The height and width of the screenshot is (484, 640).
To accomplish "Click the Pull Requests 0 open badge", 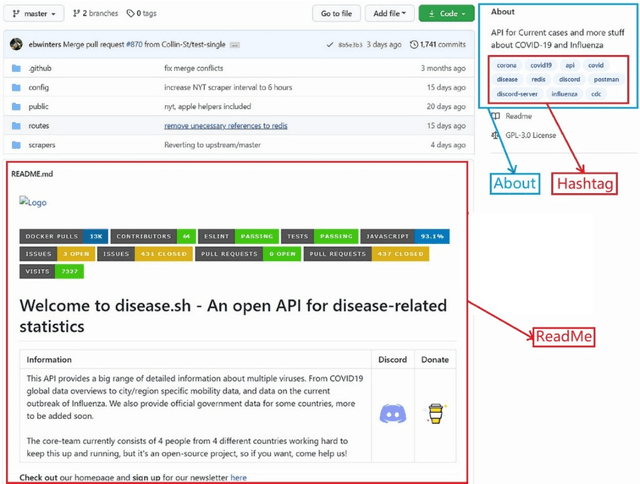I will (248, 254).
